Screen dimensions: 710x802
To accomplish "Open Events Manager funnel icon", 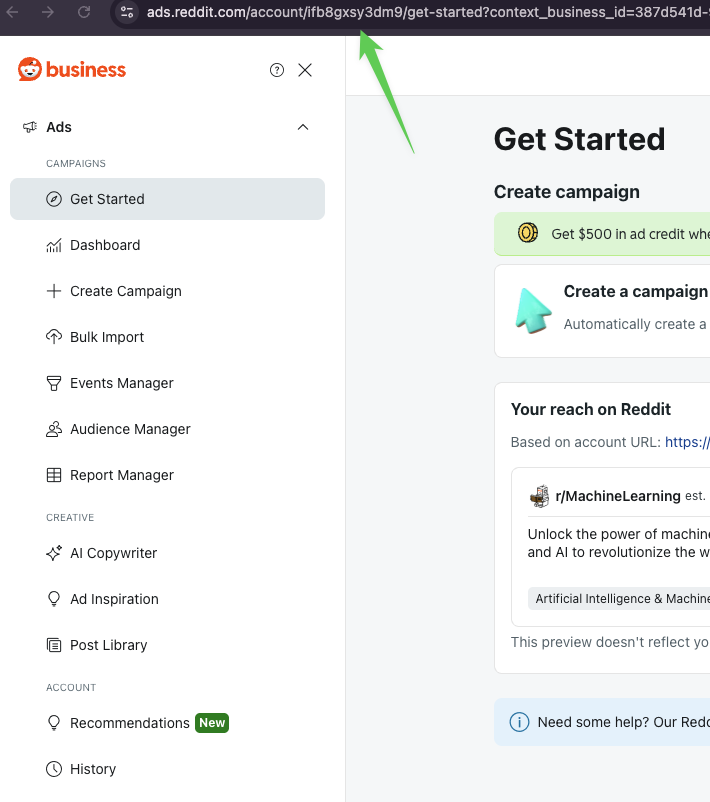I will tap(53, 383).
